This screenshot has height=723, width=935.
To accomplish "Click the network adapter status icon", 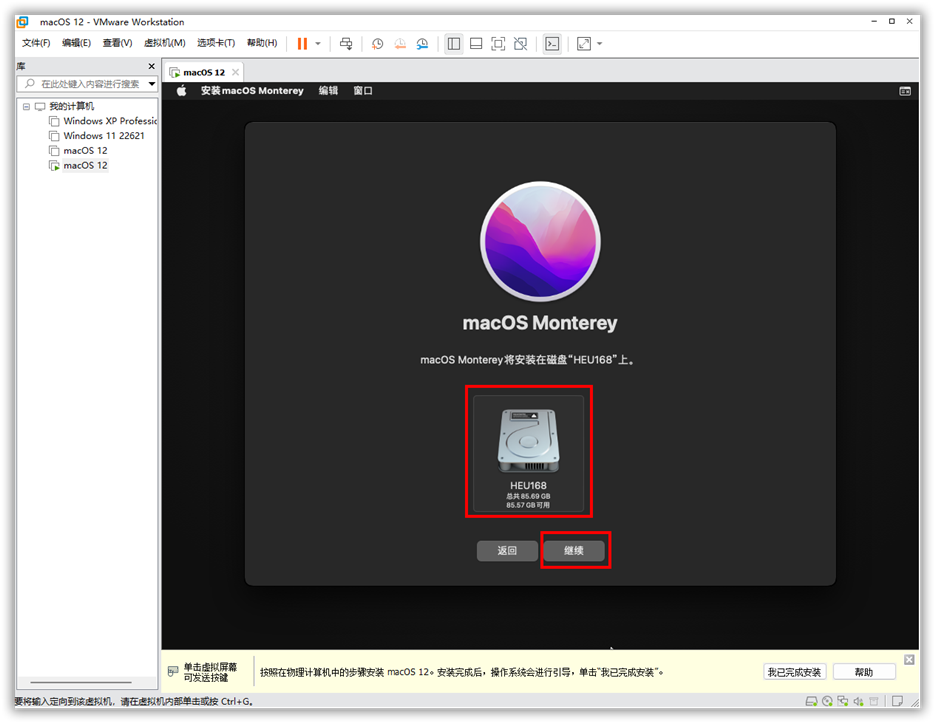I will point(843,702).
